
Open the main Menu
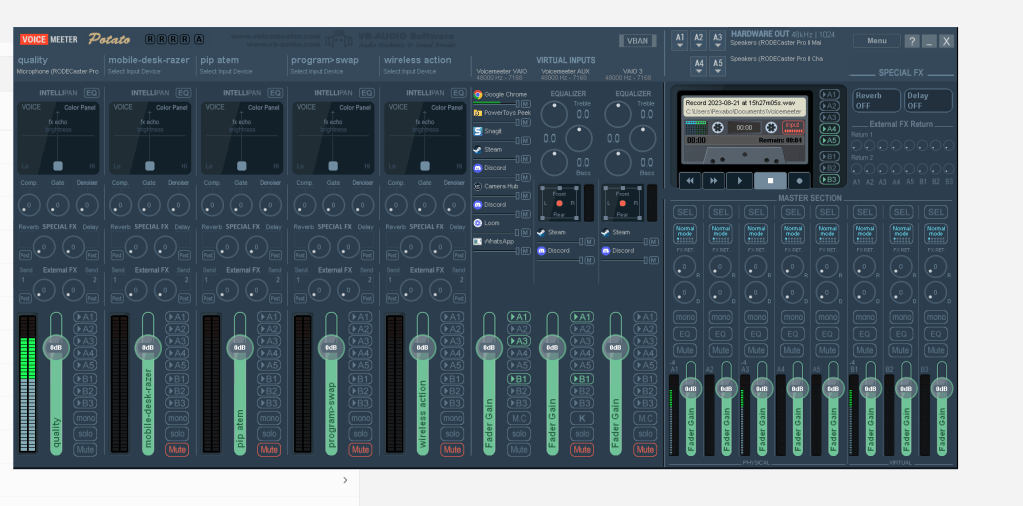(877, 40)
